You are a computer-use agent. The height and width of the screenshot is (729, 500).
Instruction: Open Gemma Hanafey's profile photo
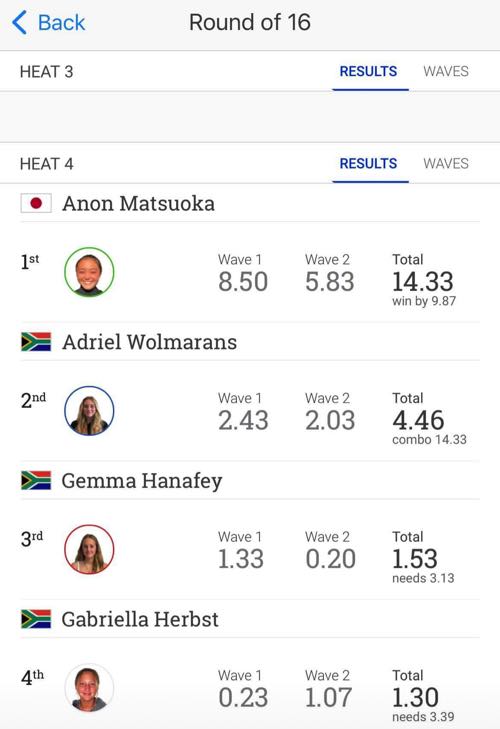tap(89, 549)
